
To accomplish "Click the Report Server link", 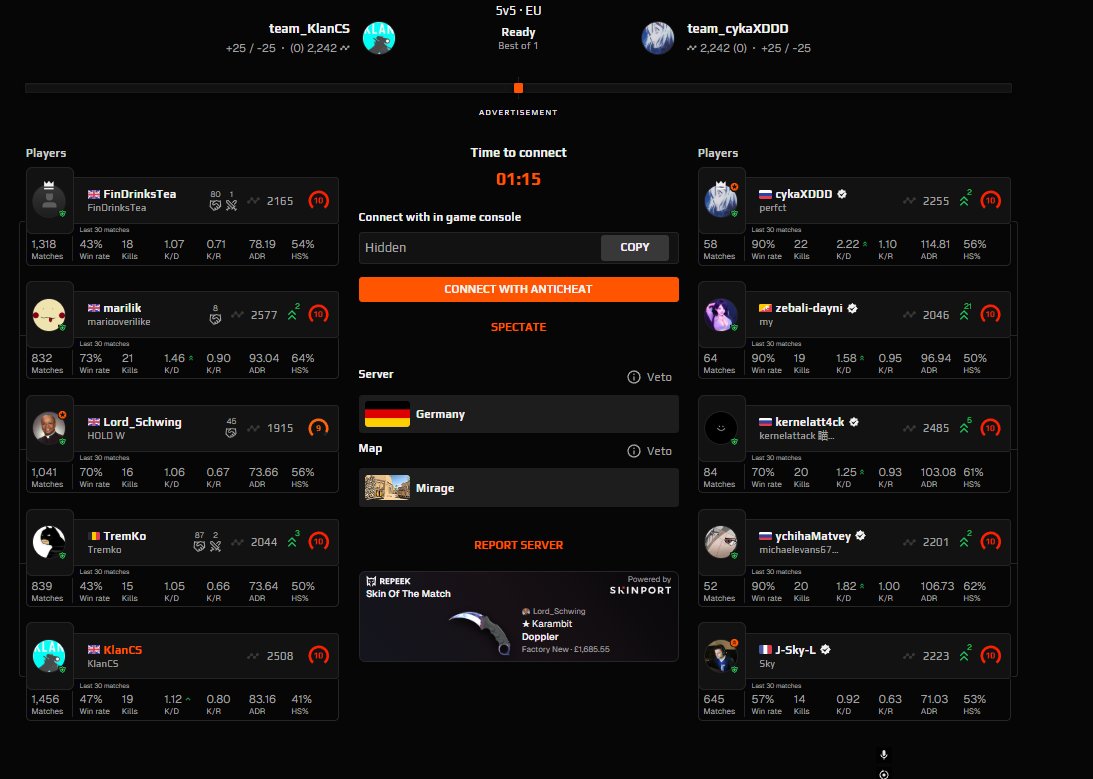I will pyautogui.click(x=519, y=545).
